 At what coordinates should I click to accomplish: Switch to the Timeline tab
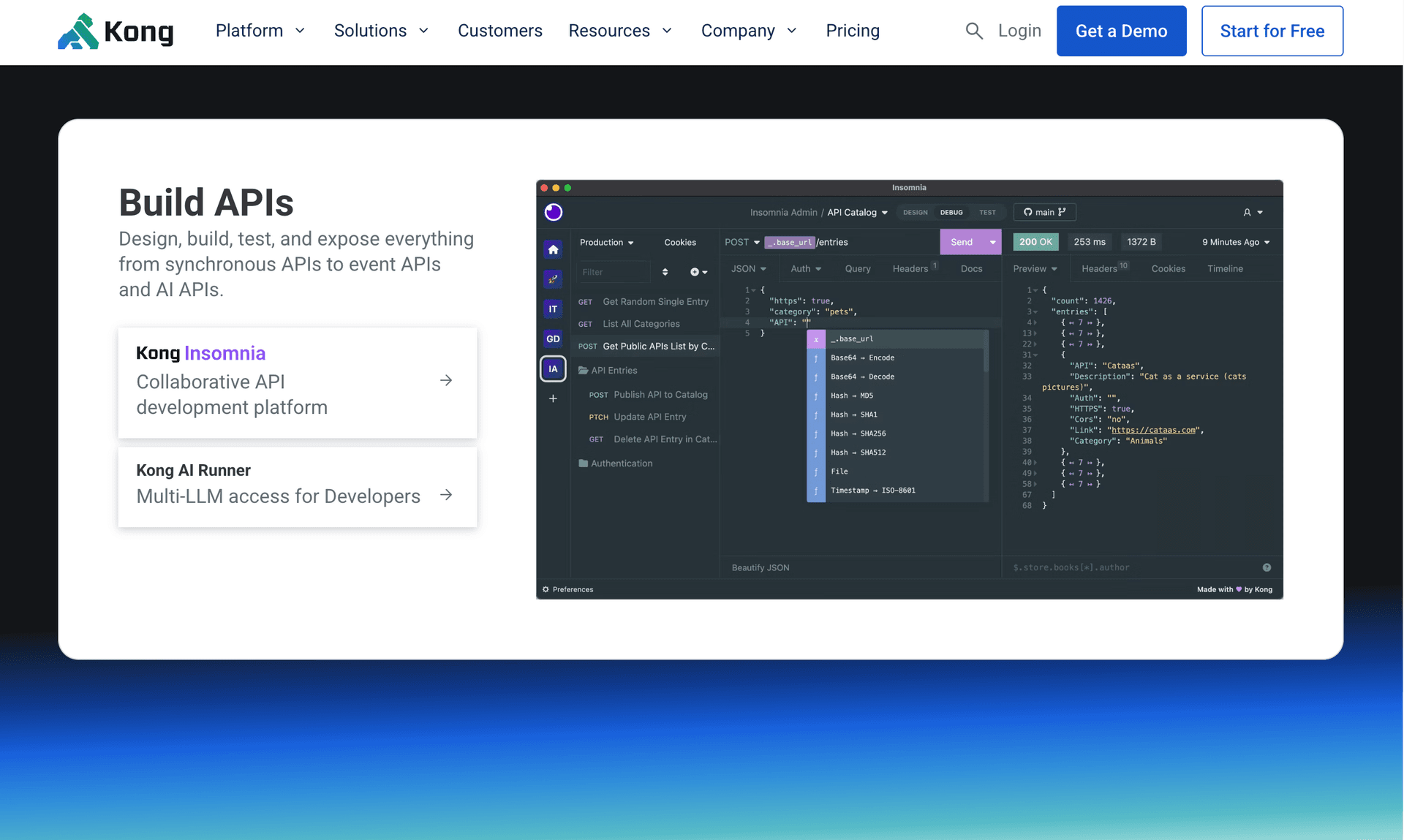pos(1225,269)
